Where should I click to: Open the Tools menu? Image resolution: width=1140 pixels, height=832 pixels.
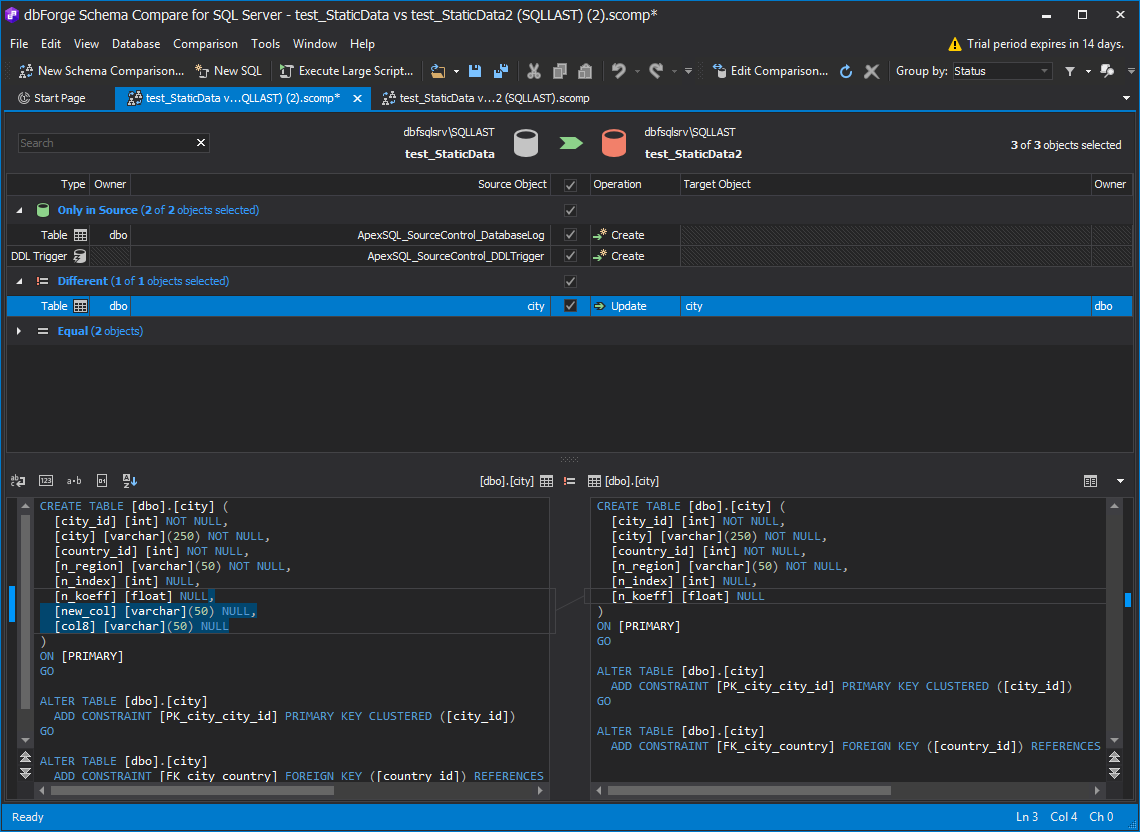(265, 44)
